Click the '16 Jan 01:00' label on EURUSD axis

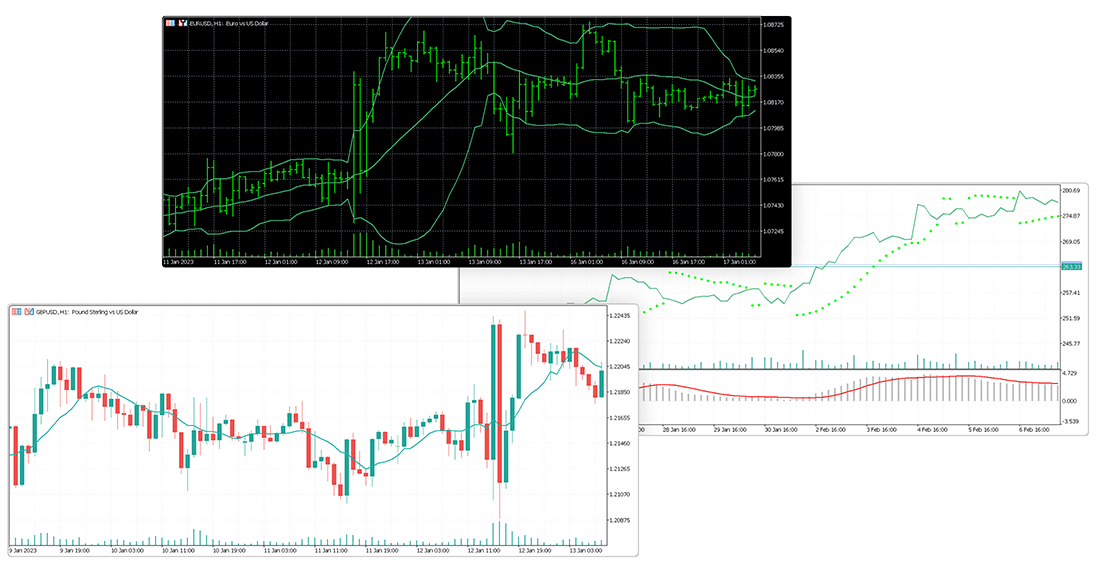(x=586, y=262)
